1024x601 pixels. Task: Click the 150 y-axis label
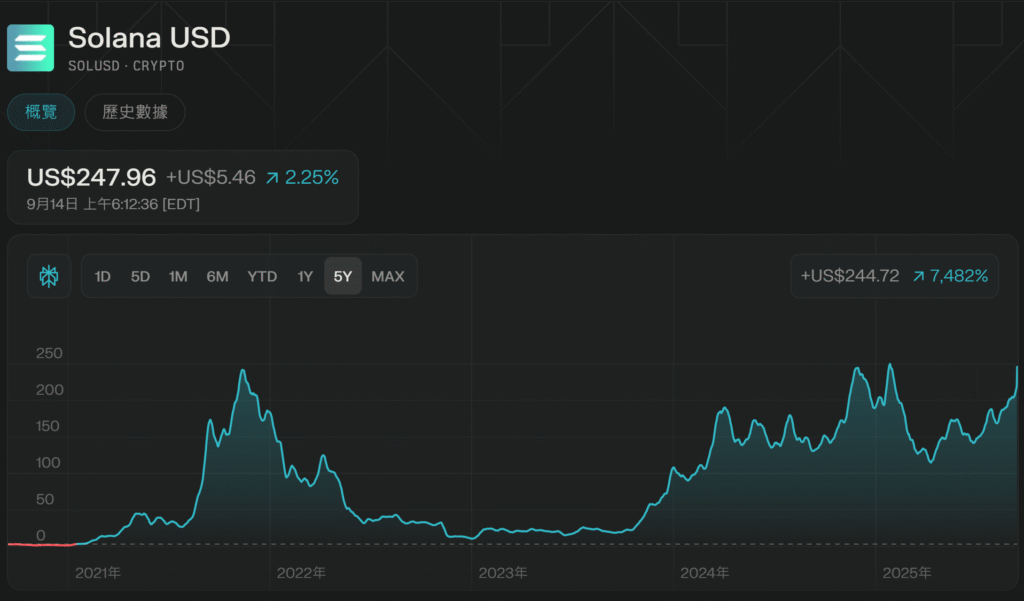point(49,426)
